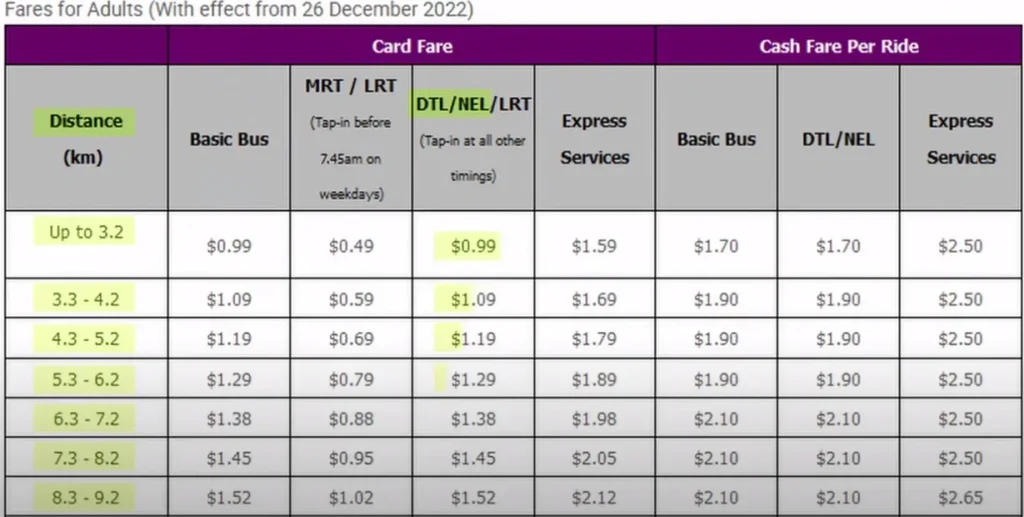This screenshot has height=517, width=1024.
Task: Click the 6.3 - 7.2 distance cell
Action: [x=85, y=419]
